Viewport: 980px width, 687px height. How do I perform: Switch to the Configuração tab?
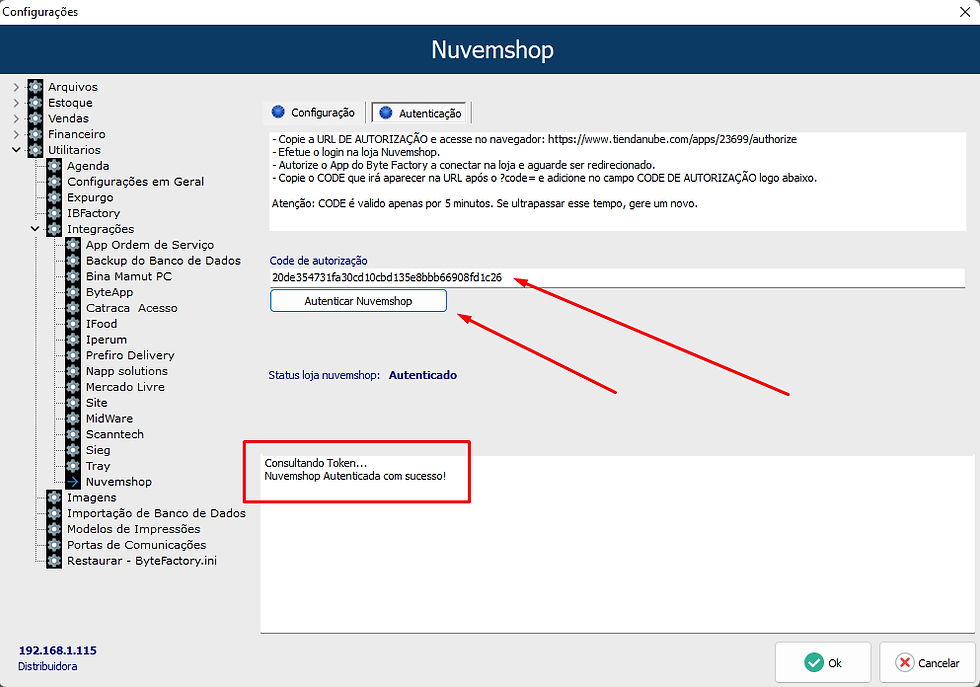click(313, 113)
